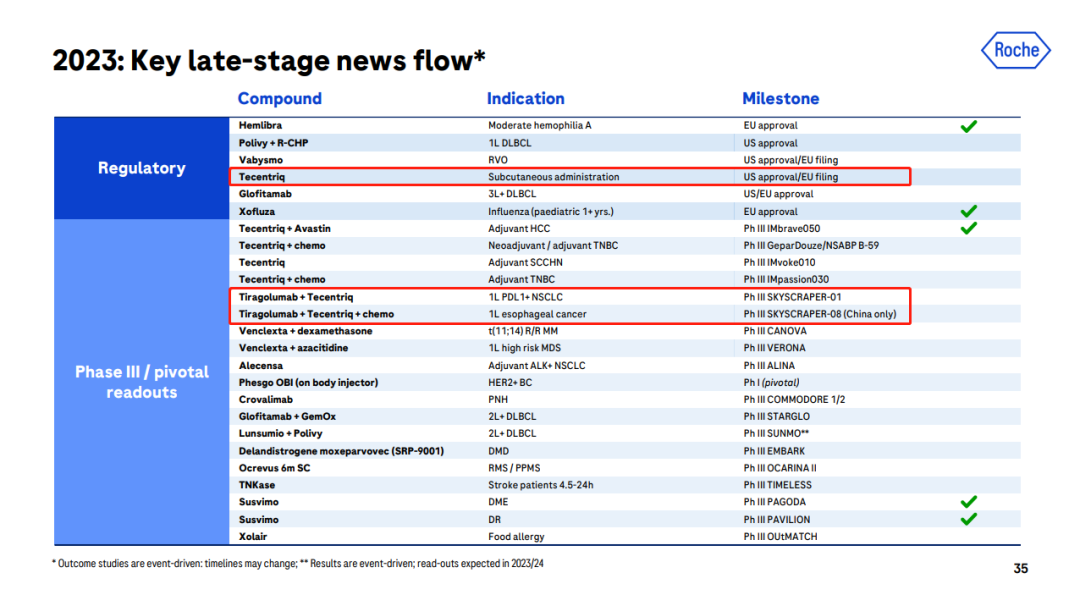Click 'Ph III COMMODORE 1/2' milestone
The image size is (1080, 606).
794,399
